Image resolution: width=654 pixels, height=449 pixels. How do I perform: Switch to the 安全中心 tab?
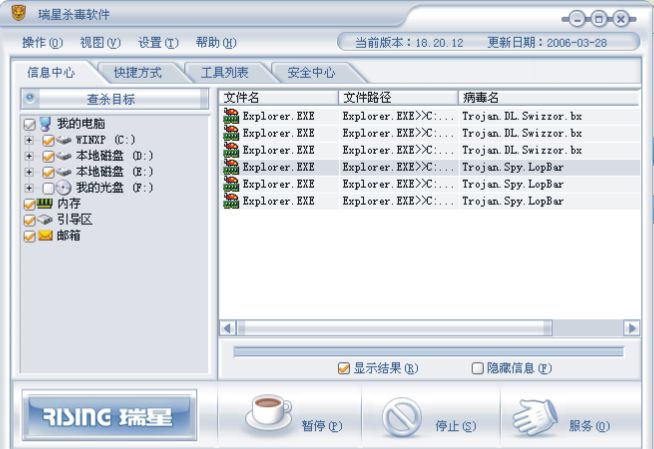[x=311, y=73]
